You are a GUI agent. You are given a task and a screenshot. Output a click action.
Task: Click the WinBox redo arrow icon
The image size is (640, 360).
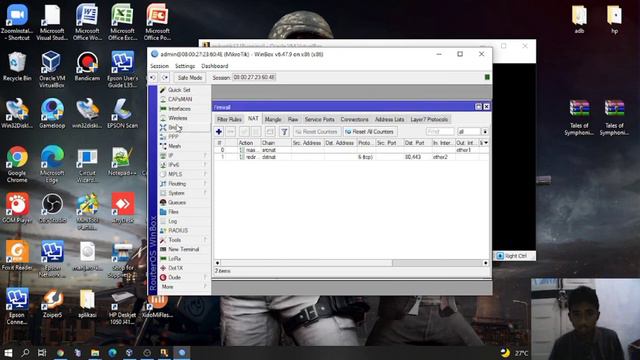[165, 78]
